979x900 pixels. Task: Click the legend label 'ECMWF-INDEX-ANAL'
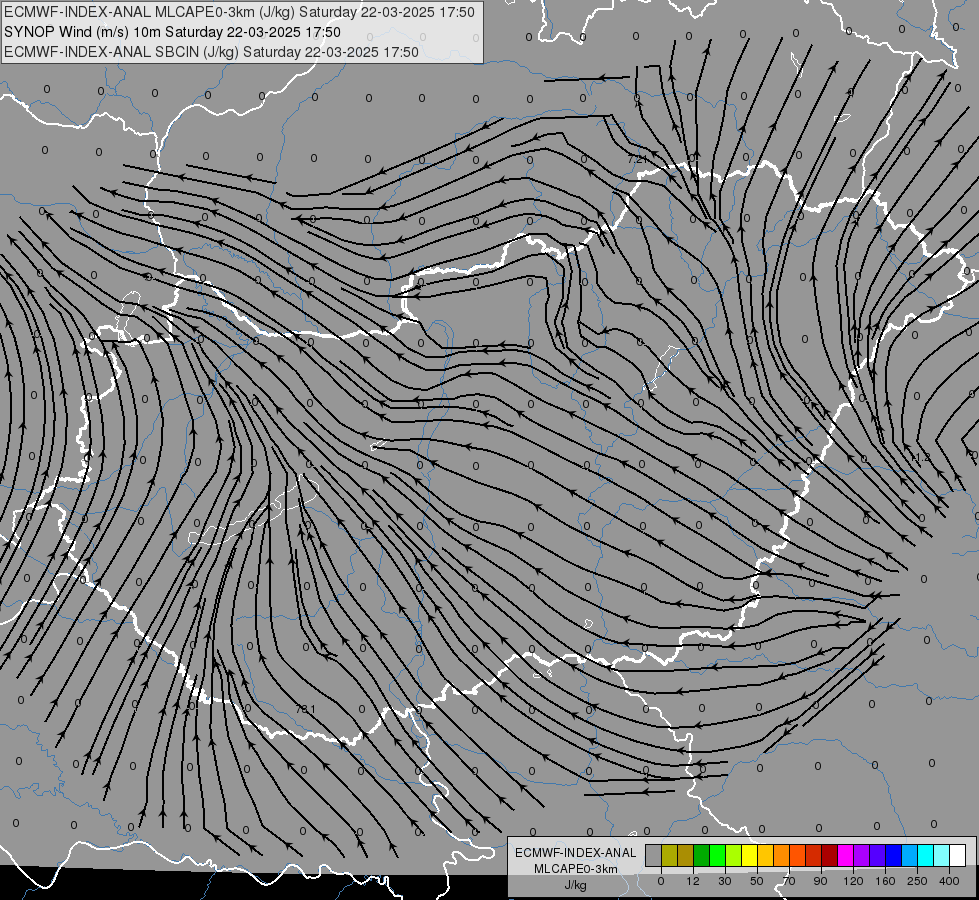pyautogui.click(x=575, y=853)
